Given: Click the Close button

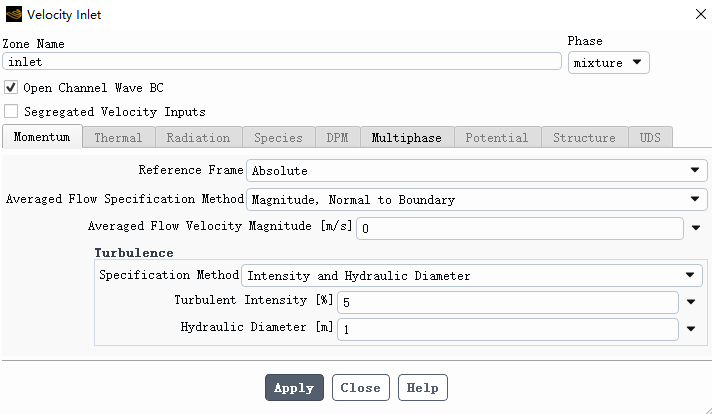Looking at the screenshot, I should point(361,388).
